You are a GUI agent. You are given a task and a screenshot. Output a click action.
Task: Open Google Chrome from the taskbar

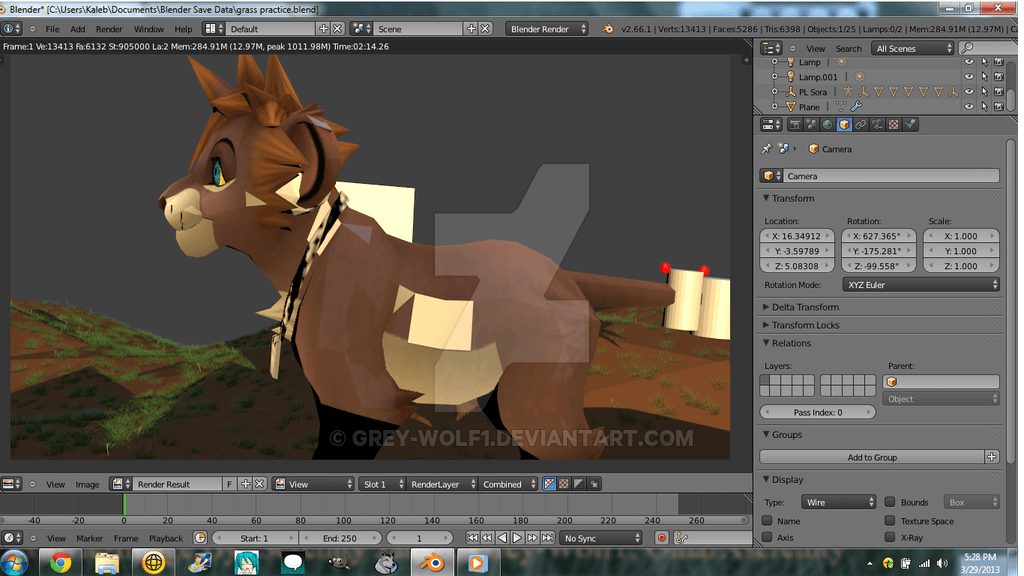[x=61, y=562]
